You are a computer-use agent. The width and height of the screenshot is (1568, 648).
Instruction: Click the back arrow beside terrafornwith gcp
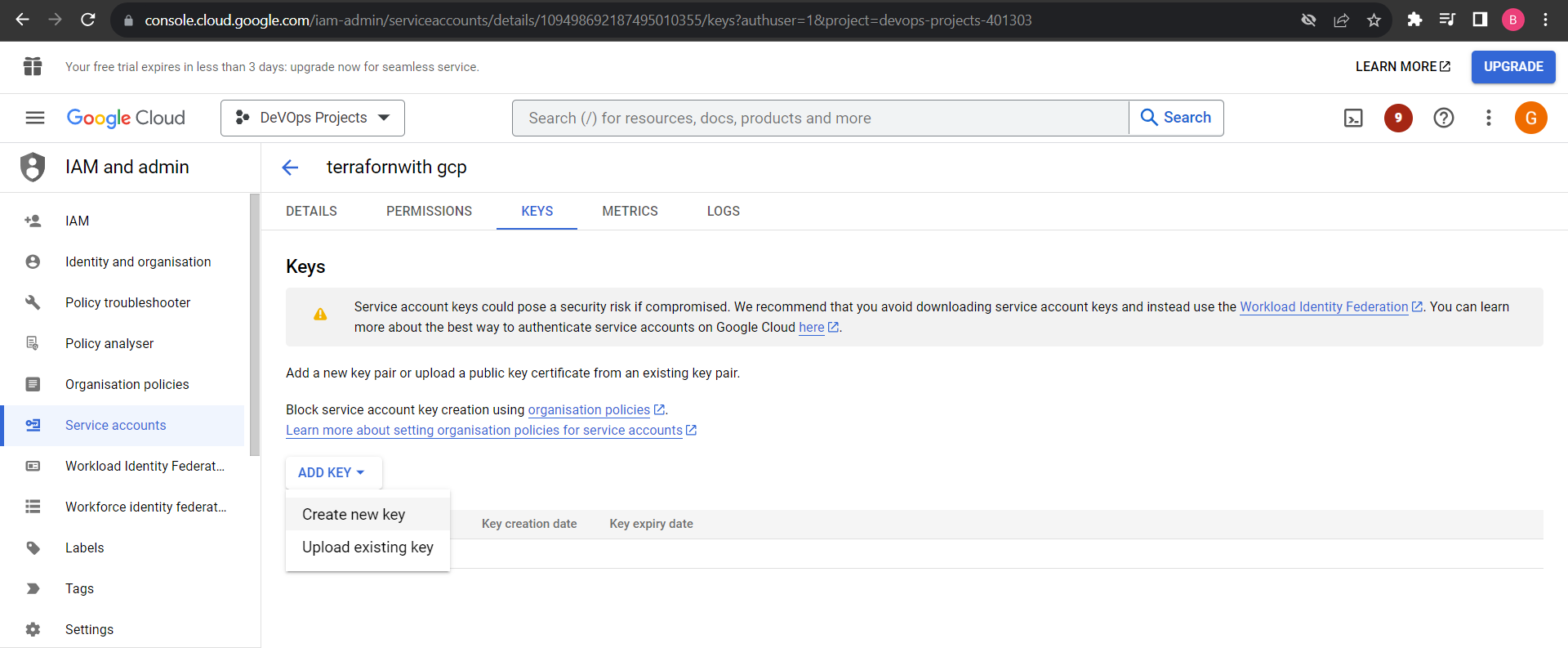[x=290, y=168]
